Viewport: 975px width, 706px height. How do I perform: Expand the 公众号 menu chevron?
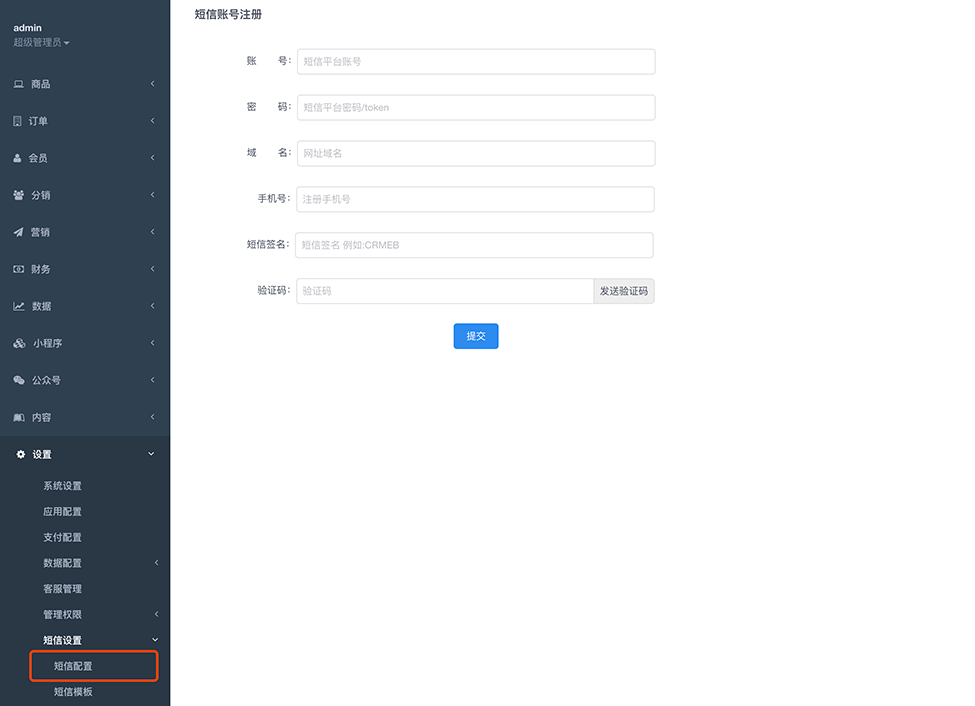pyautogui.click(x=152, y=380)
